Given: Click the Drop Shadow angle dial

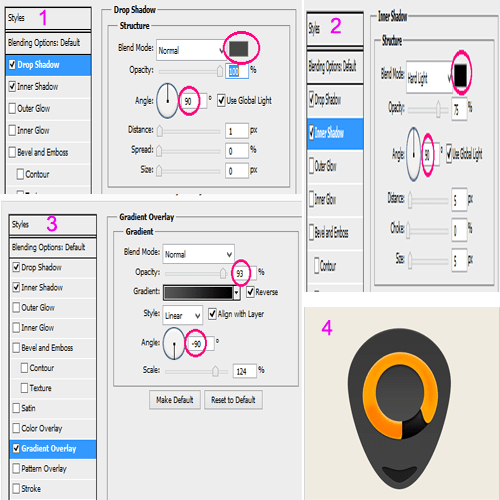Looking at the screenshot, I should click(x=167, y=101).
